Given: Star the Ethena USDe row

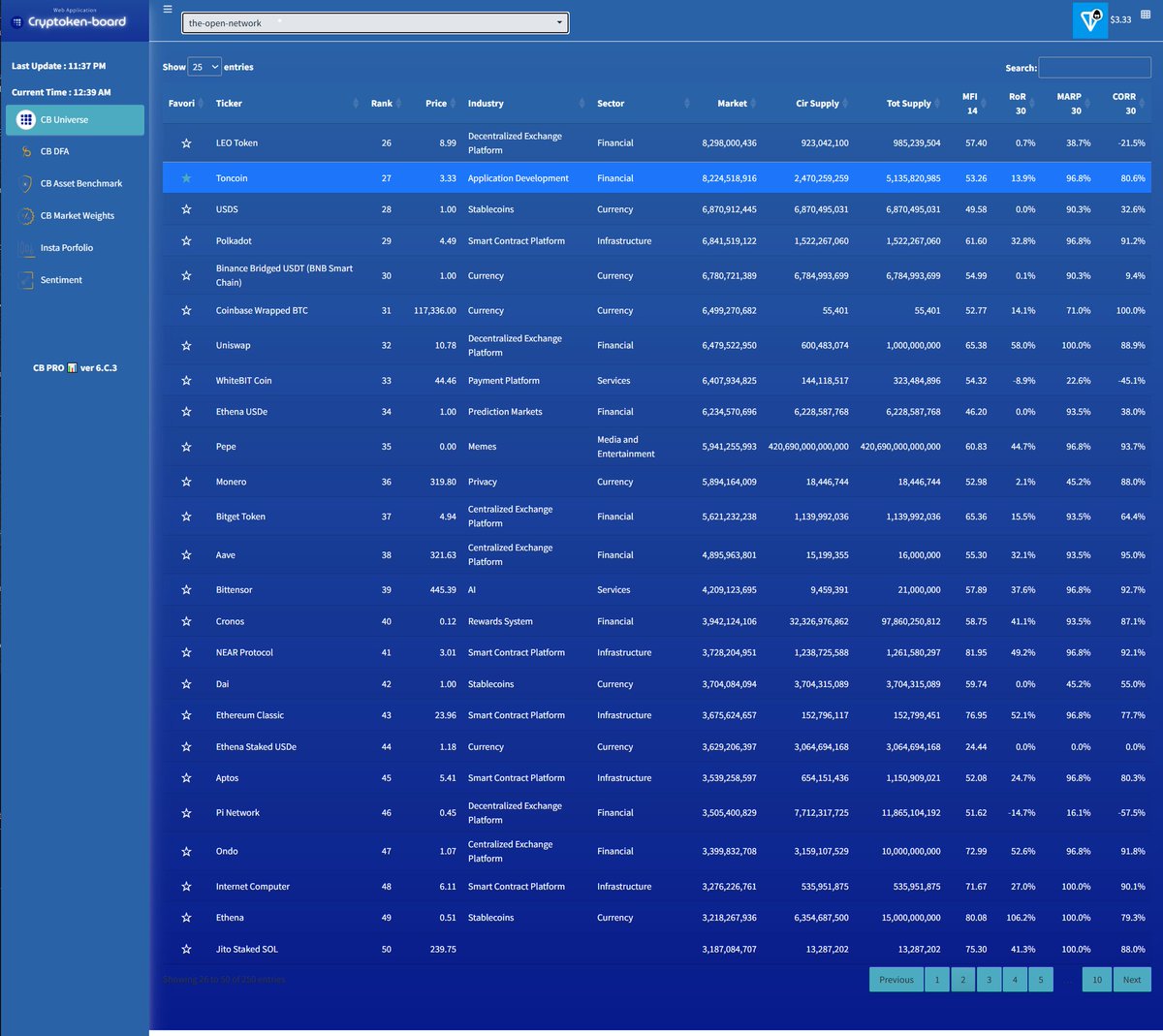Looking at the screenshot, I should tap(186, 412).
